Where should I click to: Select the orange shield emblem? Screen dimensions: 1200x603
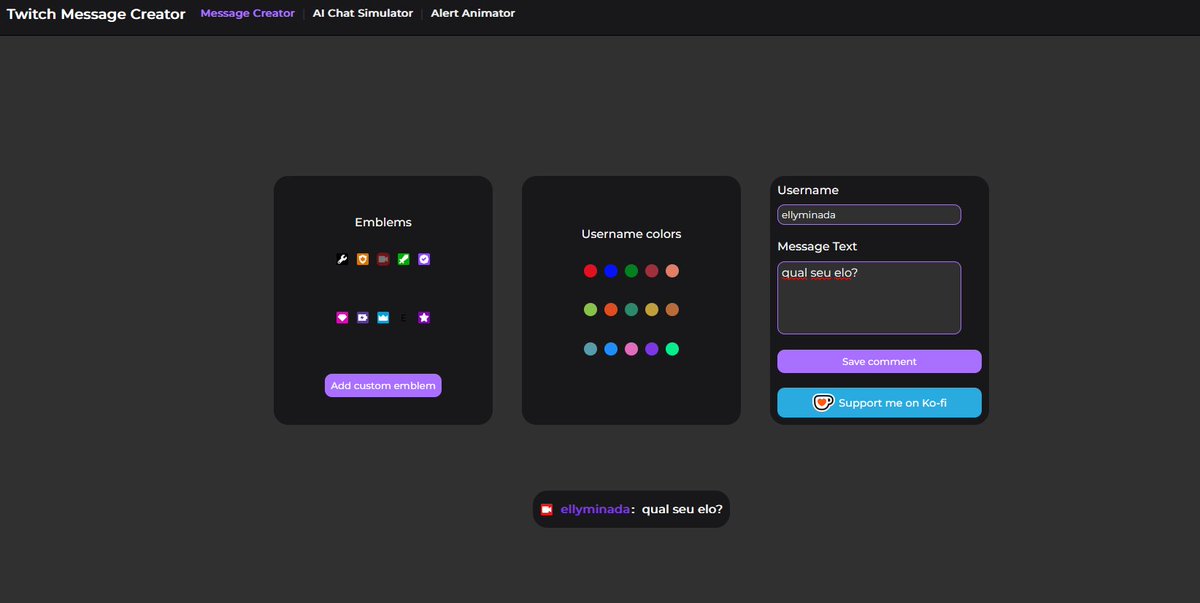point(363,259)
